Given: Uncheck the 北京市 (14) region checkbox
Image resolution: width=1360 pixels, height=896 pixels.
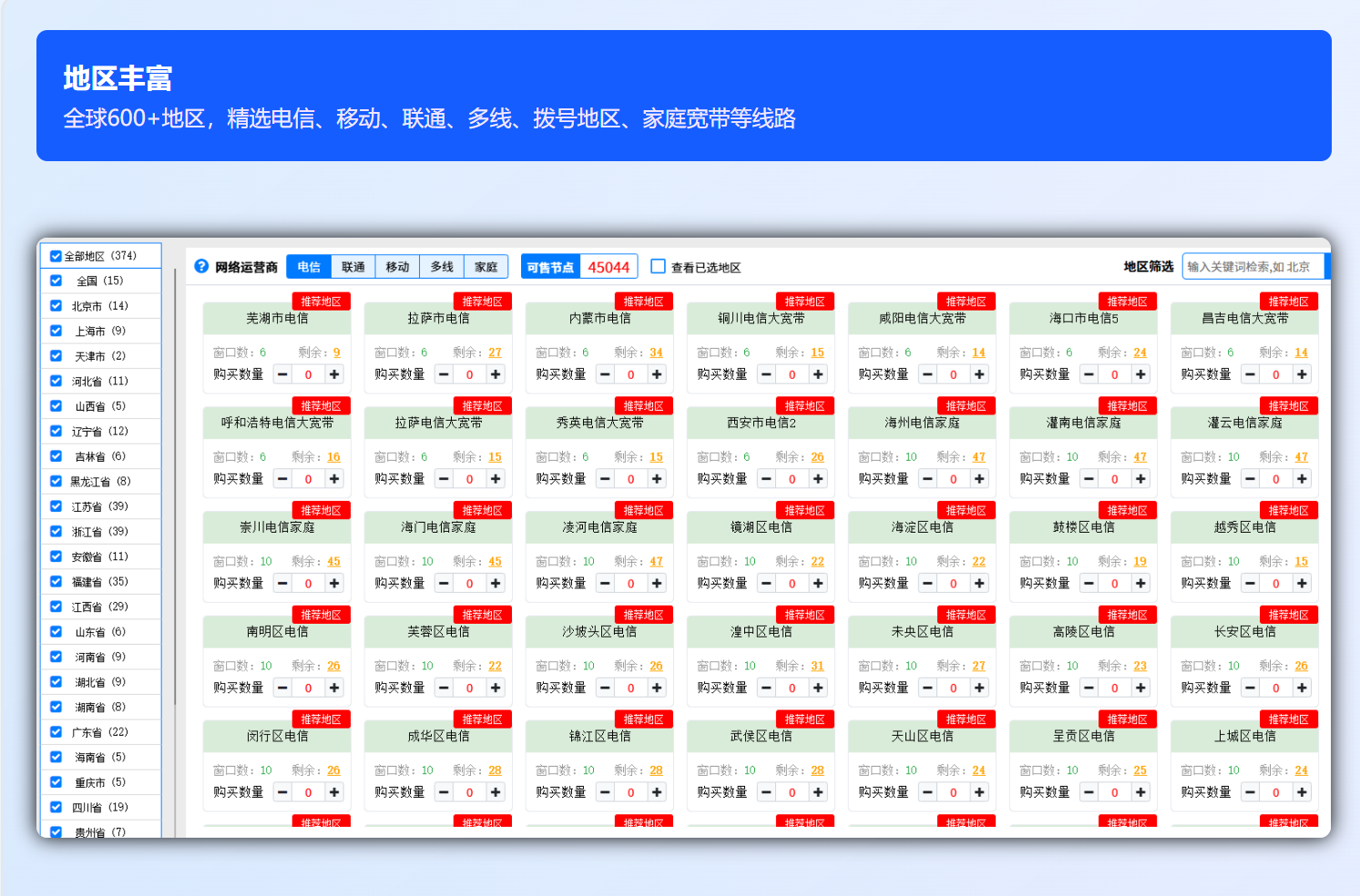Looking at the screenshot, I should click(56, 306).
